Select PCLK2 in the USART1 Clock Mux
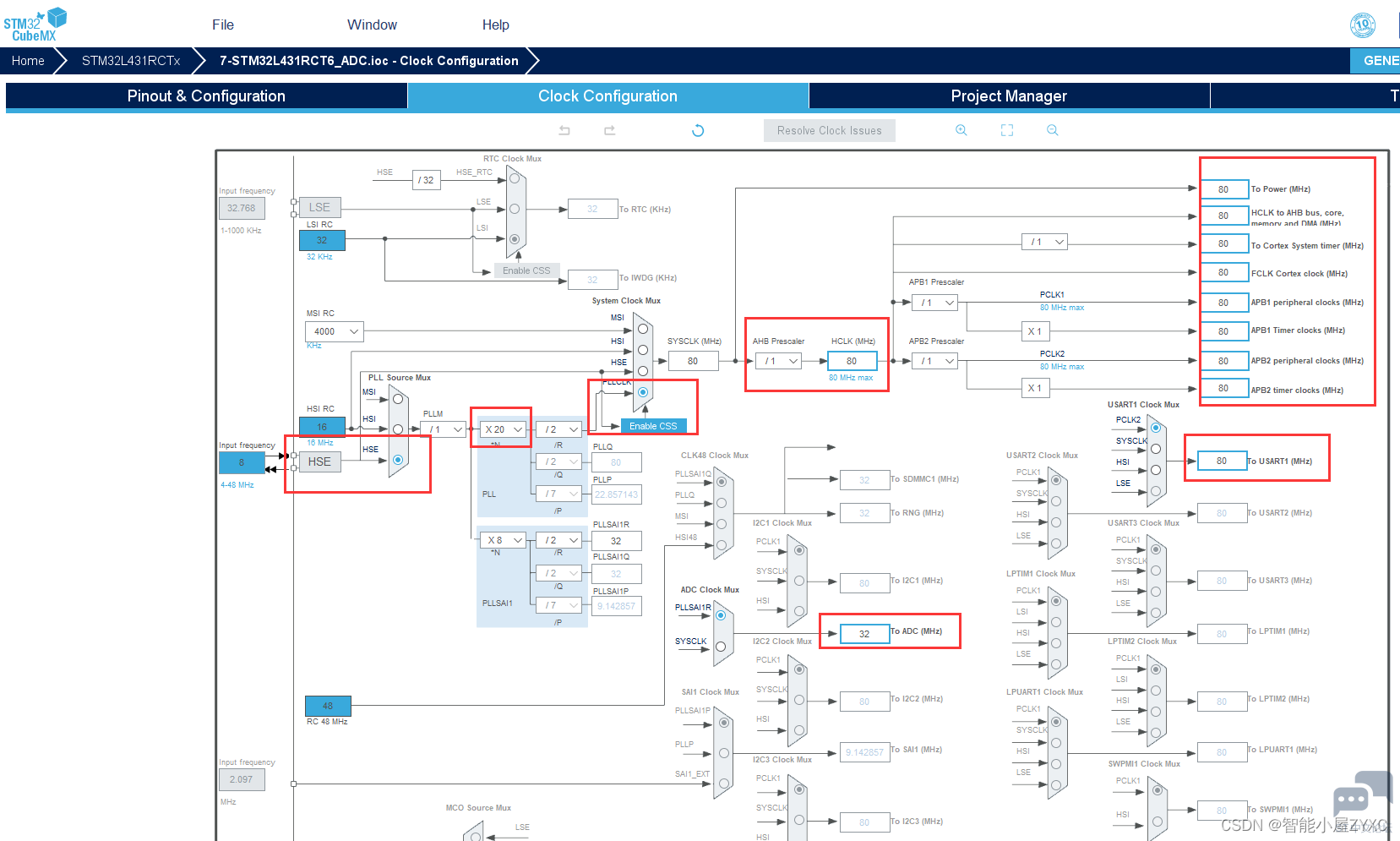The image size is (1400, 841). pos(1156,428)
